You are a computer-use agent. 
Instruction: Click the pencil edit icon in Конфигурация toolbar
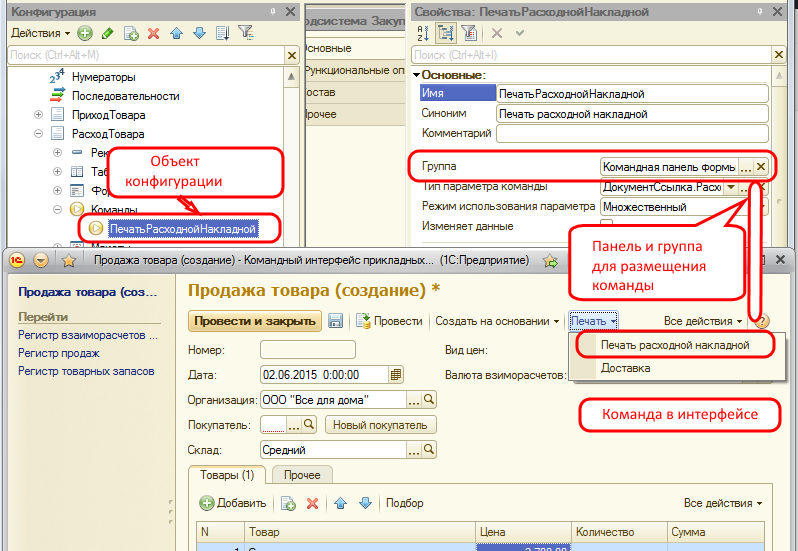tap(107, 34)
